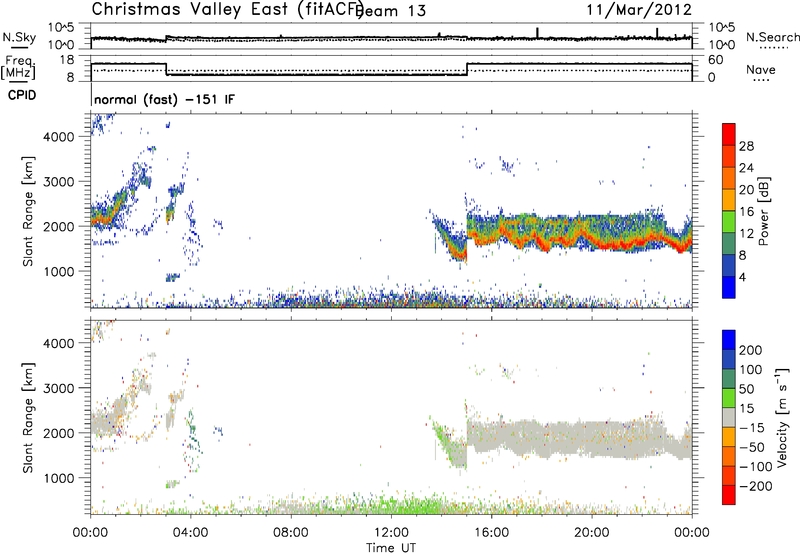The height and width of the screenshot is (554, 800).
Task: Click the '60' Nave axis tick label
Action: pos(715,60)
